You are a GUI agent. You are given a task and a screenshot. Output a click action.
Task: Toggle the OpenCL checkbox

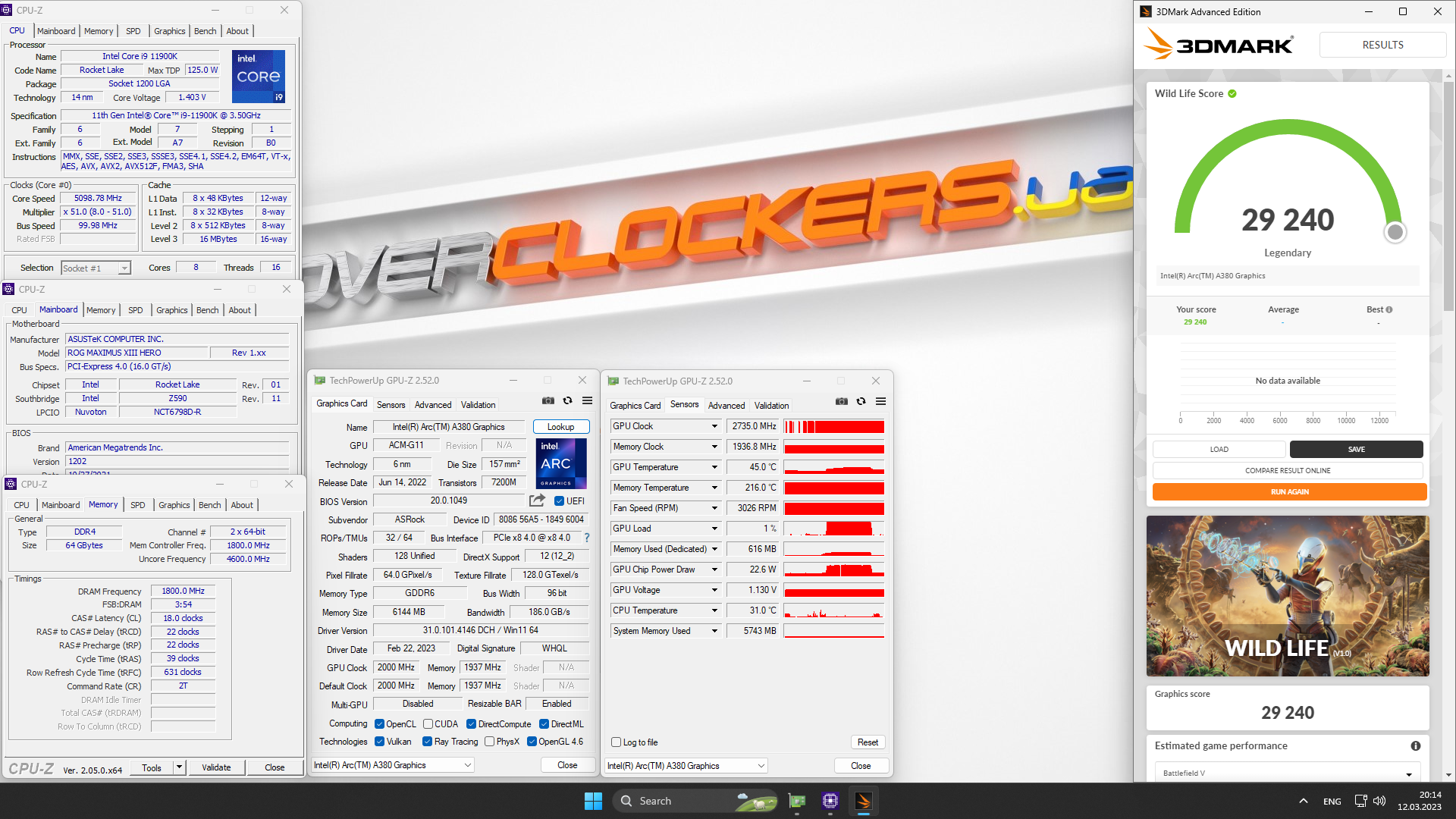380,724
